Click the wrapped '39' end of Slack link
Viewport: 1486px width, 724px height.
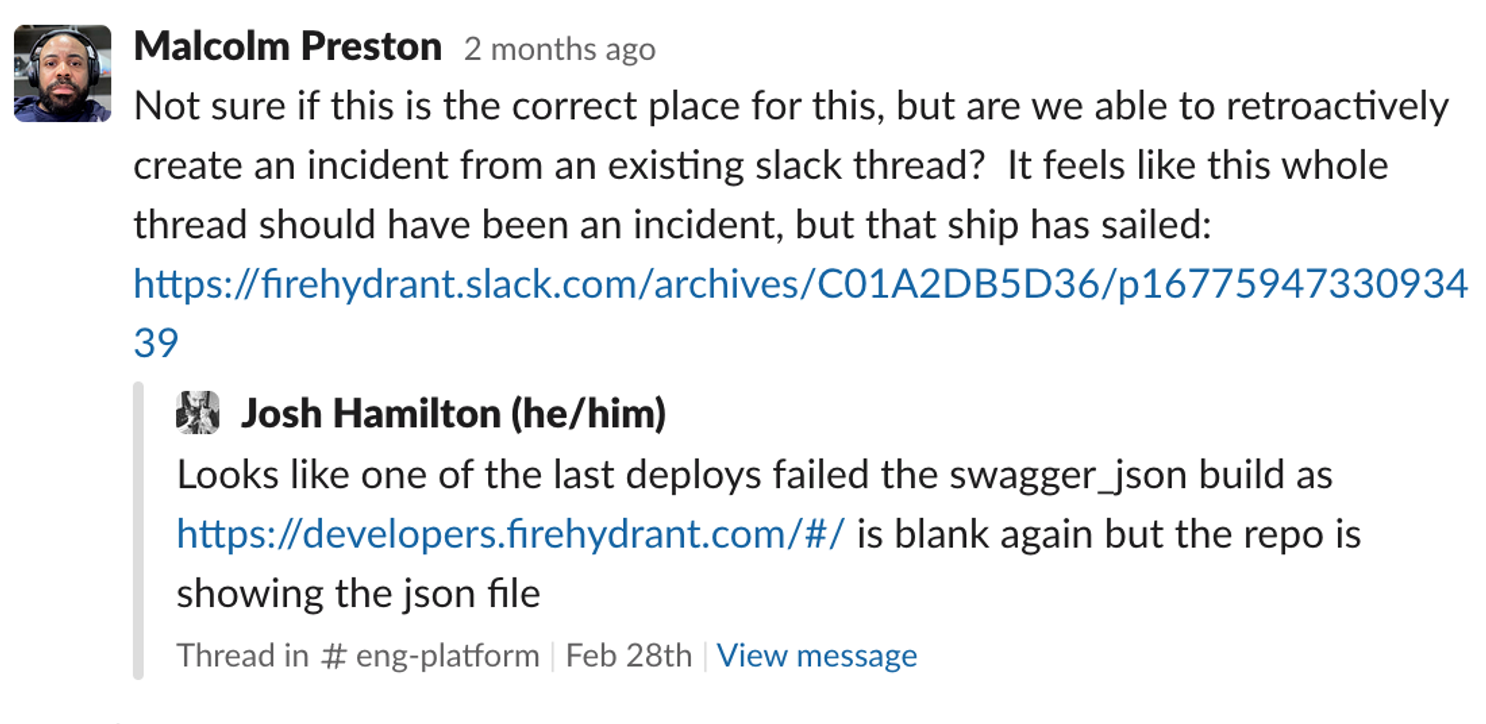(156, 343)
